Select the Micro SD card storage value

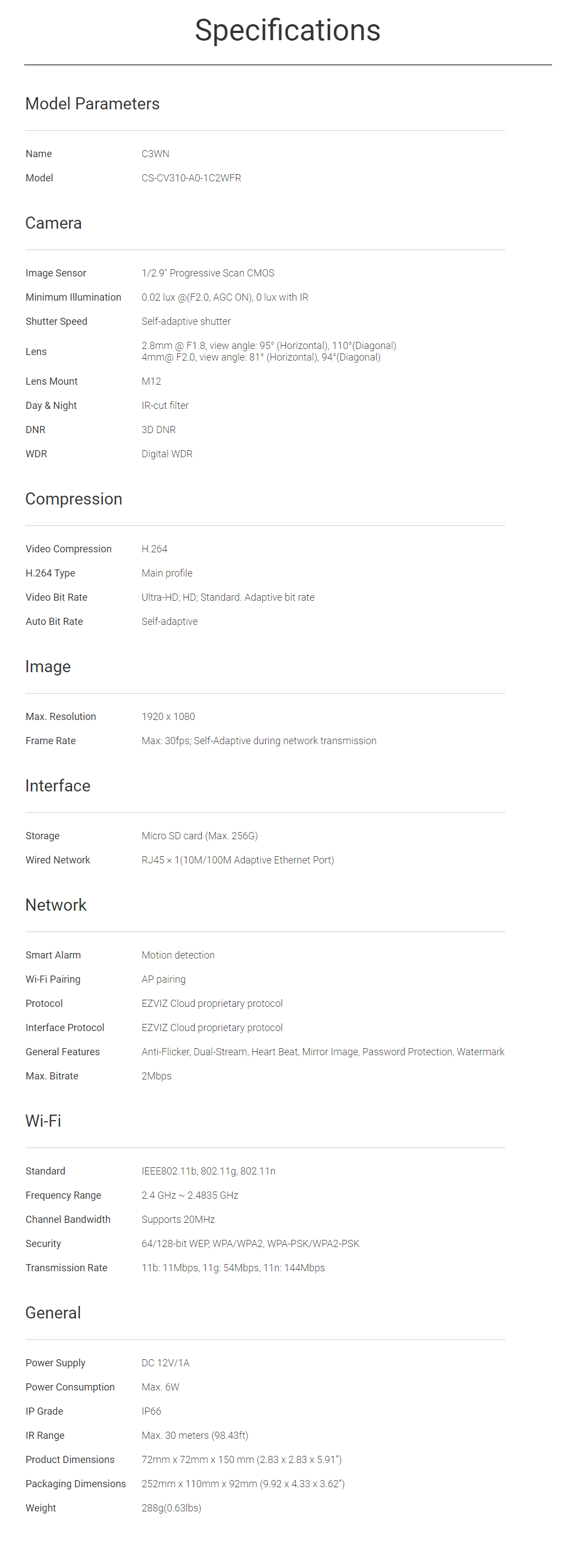click(200, 836)
